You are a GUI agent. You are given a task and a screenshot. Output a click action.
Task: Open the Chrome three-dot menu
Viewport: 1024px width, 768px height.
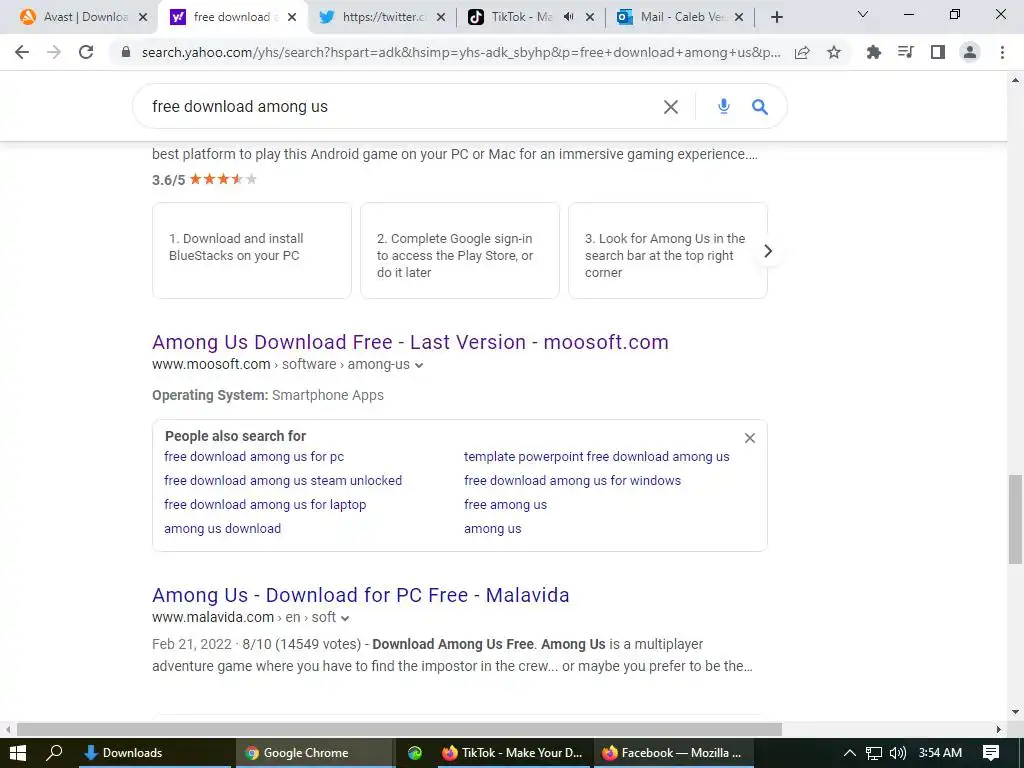[1002, 52]
